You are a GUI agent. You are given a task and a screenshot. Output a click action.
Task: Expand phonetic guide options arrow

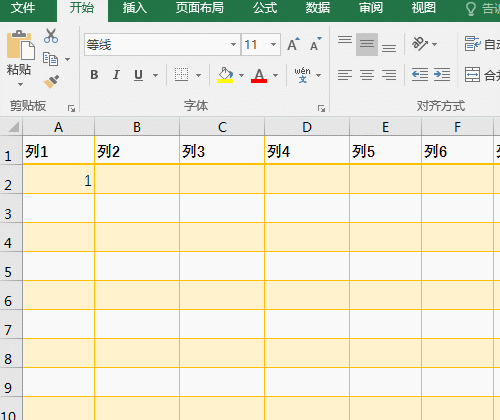tap(318, 75)
